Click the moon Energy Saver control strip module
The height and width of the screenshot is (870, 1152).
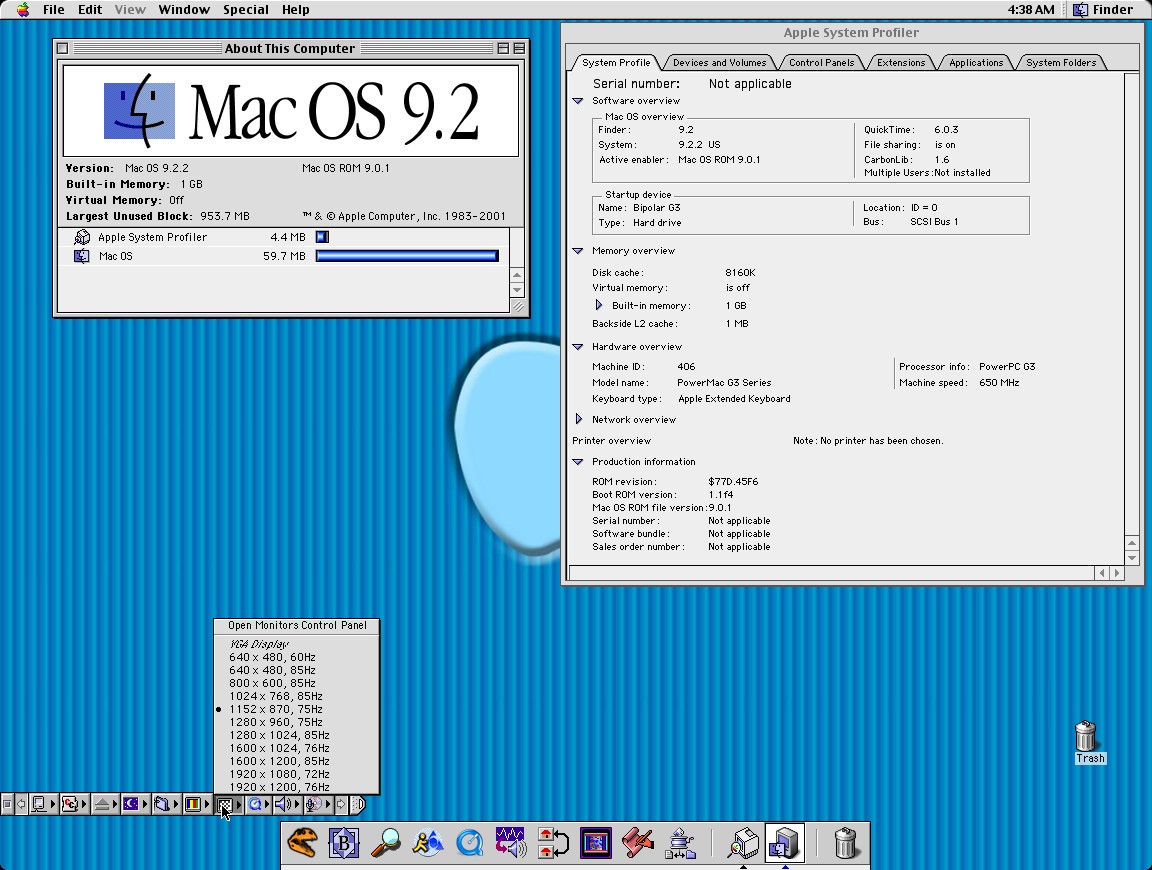[x=130, y=804]
